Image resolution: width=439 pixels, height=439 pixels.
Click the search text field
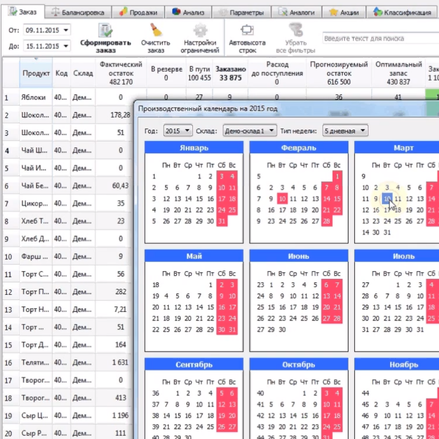coord(380,38)
